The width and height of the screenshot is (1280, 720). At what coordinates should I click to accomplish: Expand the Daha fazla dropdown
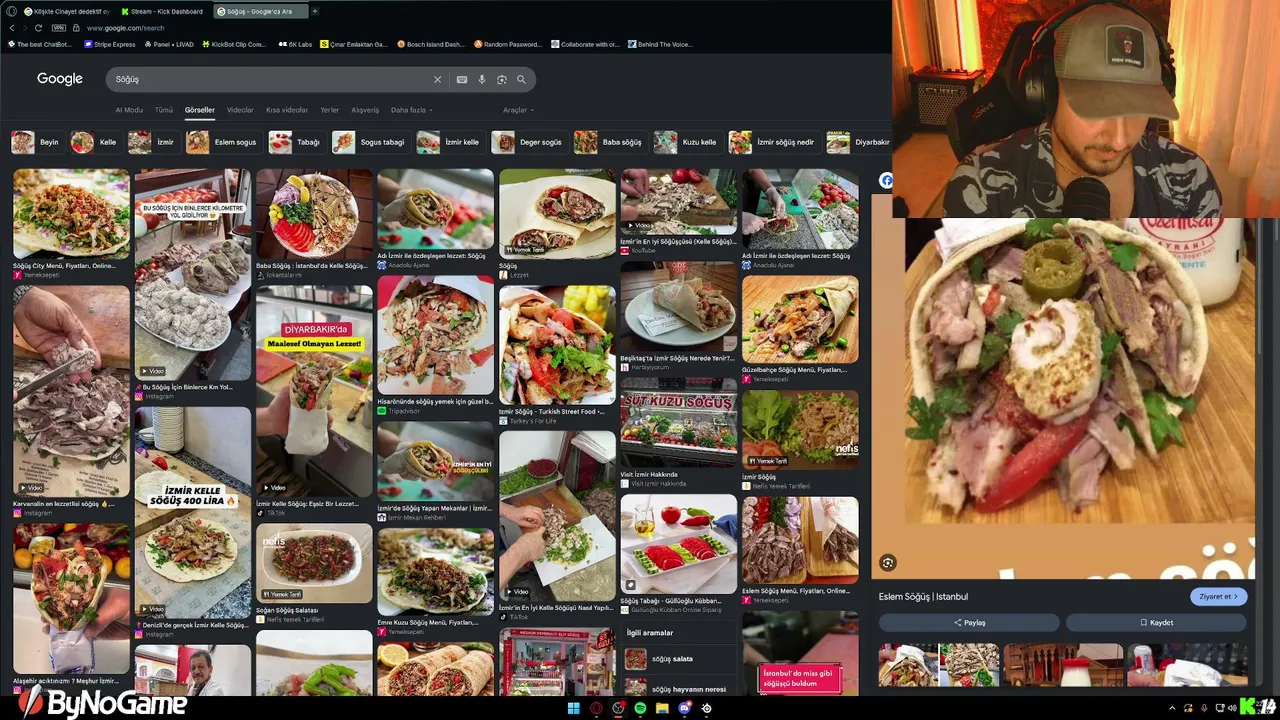tap(412, 110)
